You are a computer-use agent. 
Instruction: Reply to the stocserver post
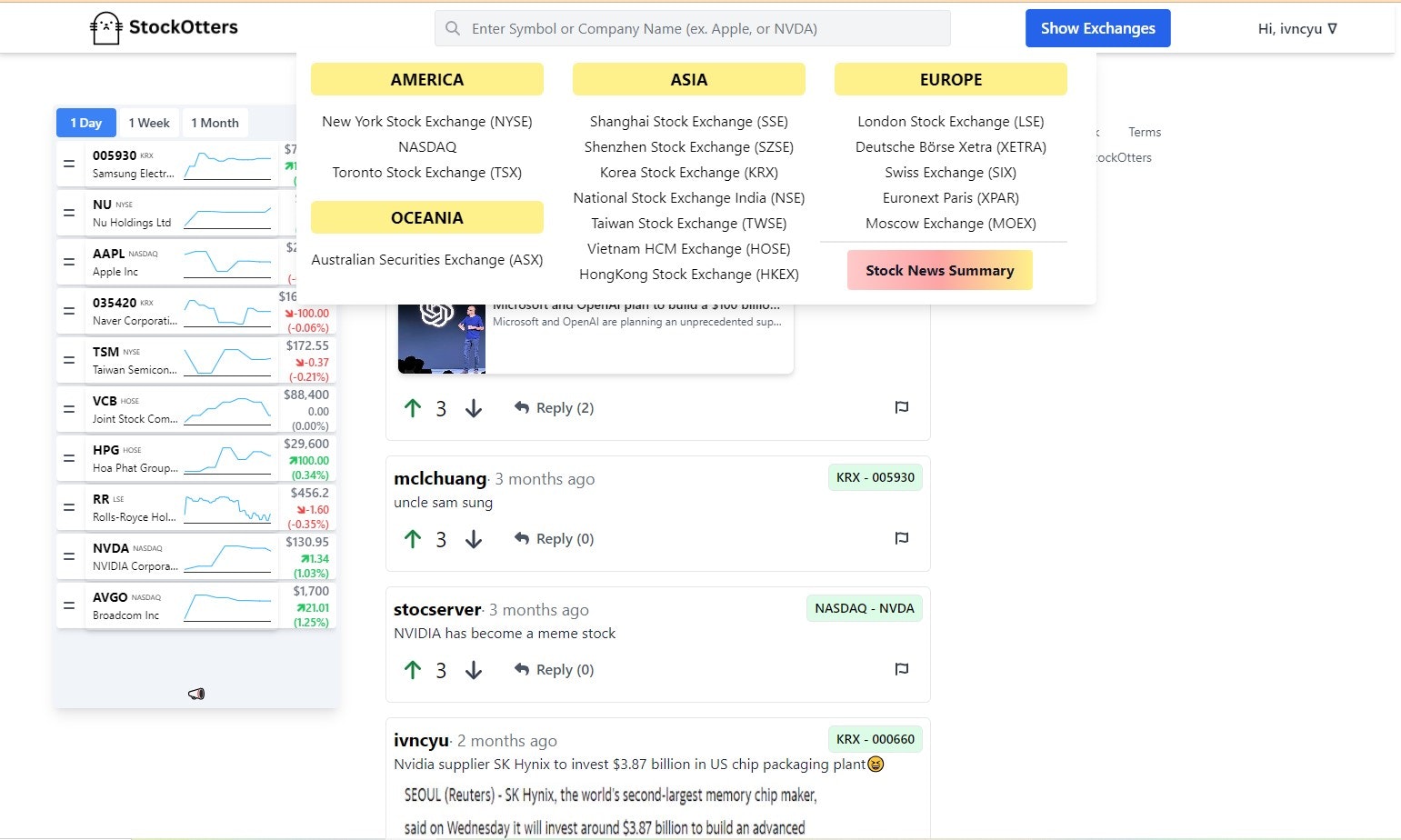point(554,670)
